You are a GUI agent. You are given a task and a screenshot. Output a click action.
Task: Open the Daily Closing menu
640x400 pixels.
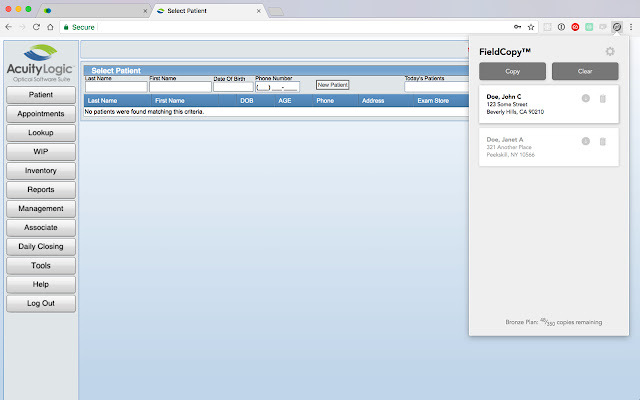pyautogui.click(x=41, y=247)
